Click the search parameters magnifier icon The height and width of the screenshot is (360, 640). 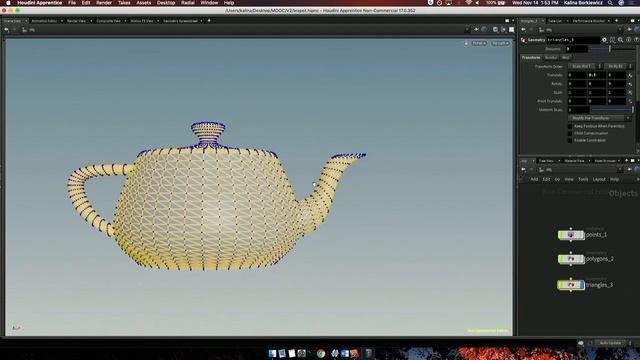[620, 40]
